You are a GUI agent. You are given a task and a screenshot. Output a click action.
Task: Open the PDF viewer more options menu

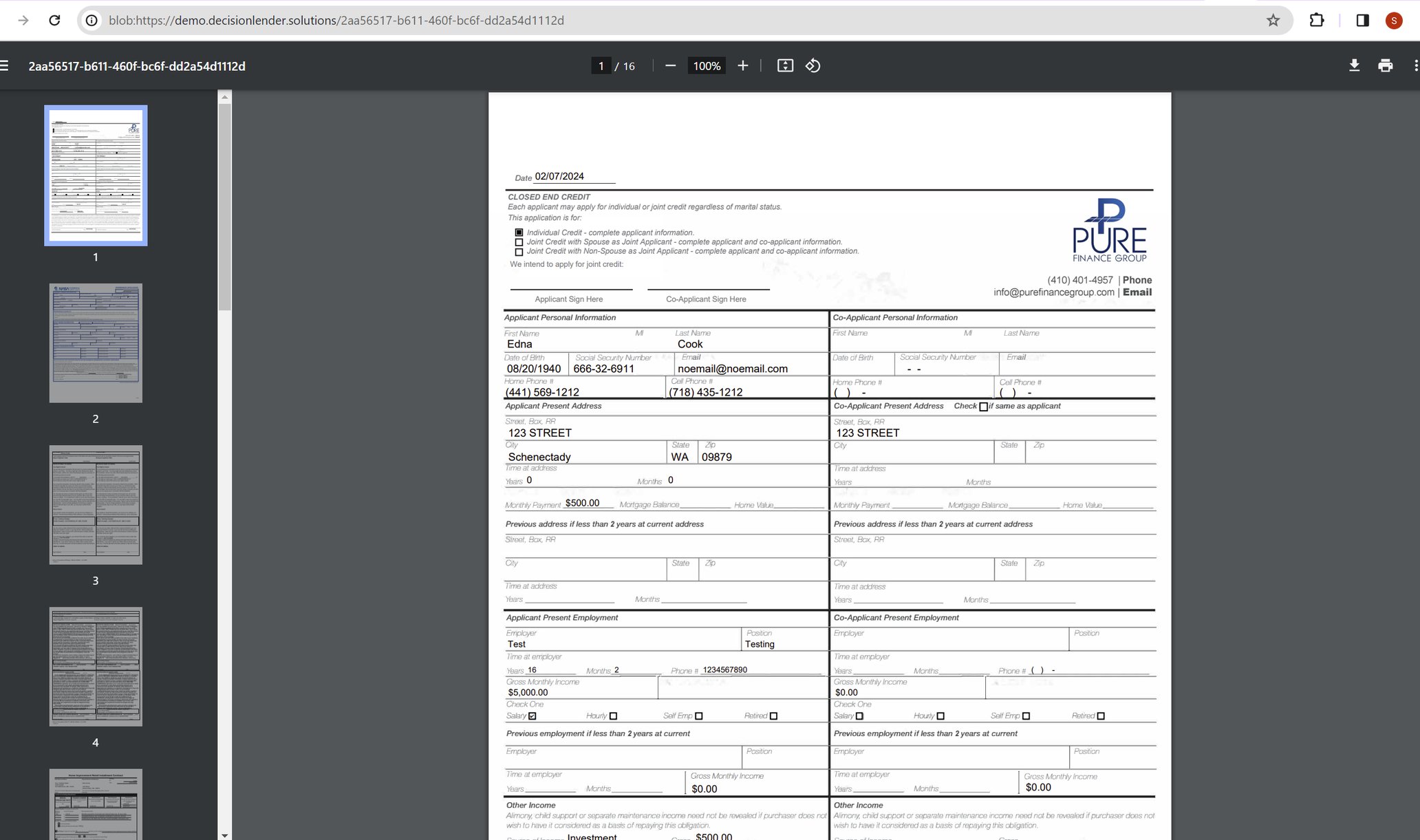[x=1414, y=65]
